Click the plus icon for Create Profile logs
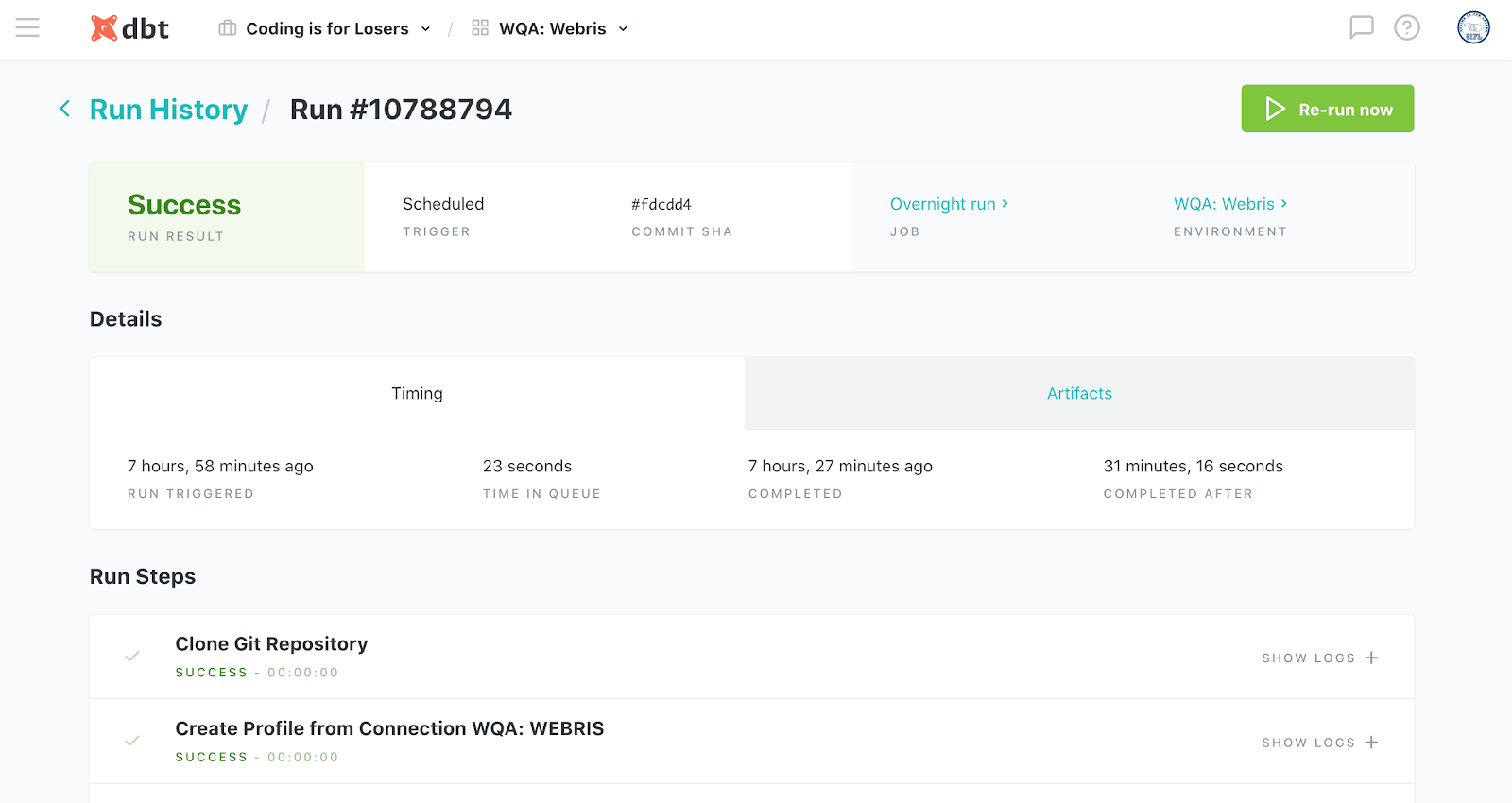The width and height of the screenshot is (1512, 803). [1371, 743]
